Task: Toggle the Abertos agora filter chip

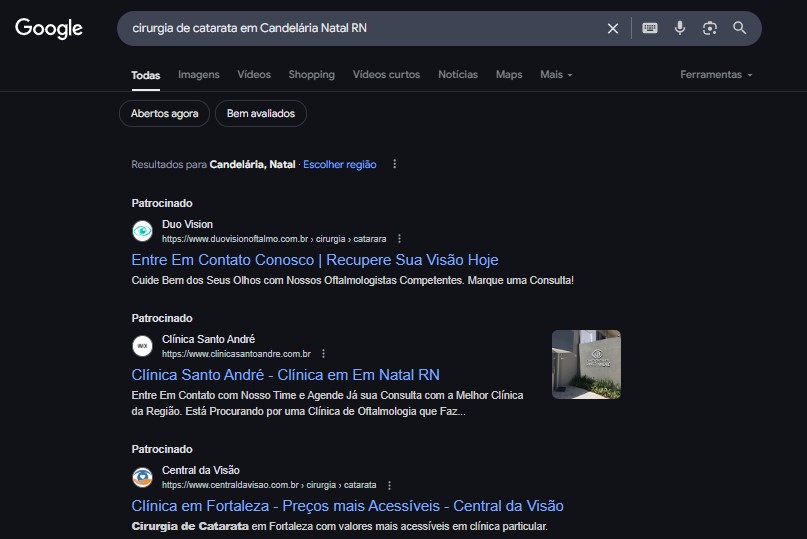Action: [164, 113]
